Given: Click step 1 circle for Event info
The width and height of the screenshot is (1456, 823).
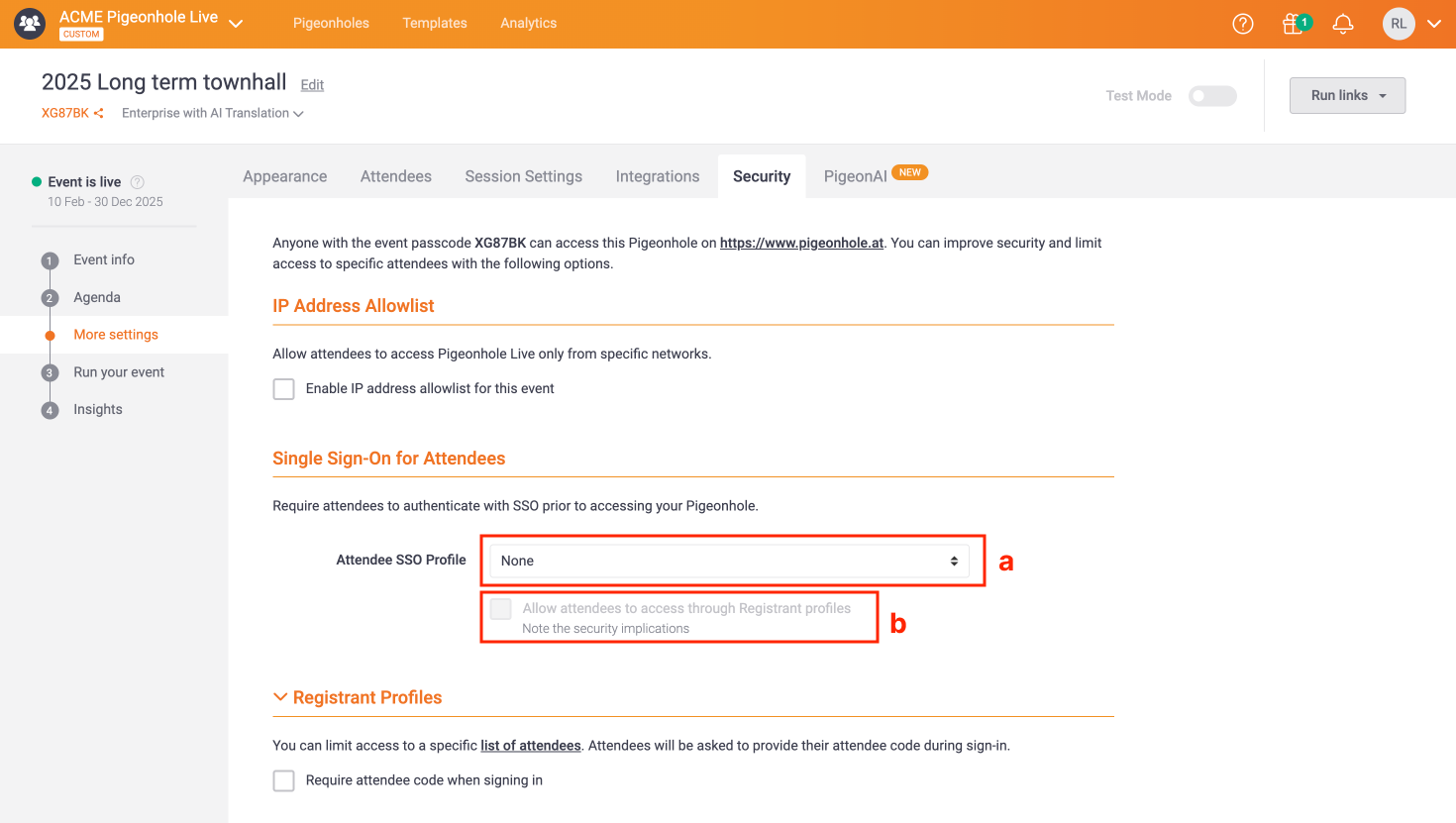Looking at the screenshot, I should [50, 260].
